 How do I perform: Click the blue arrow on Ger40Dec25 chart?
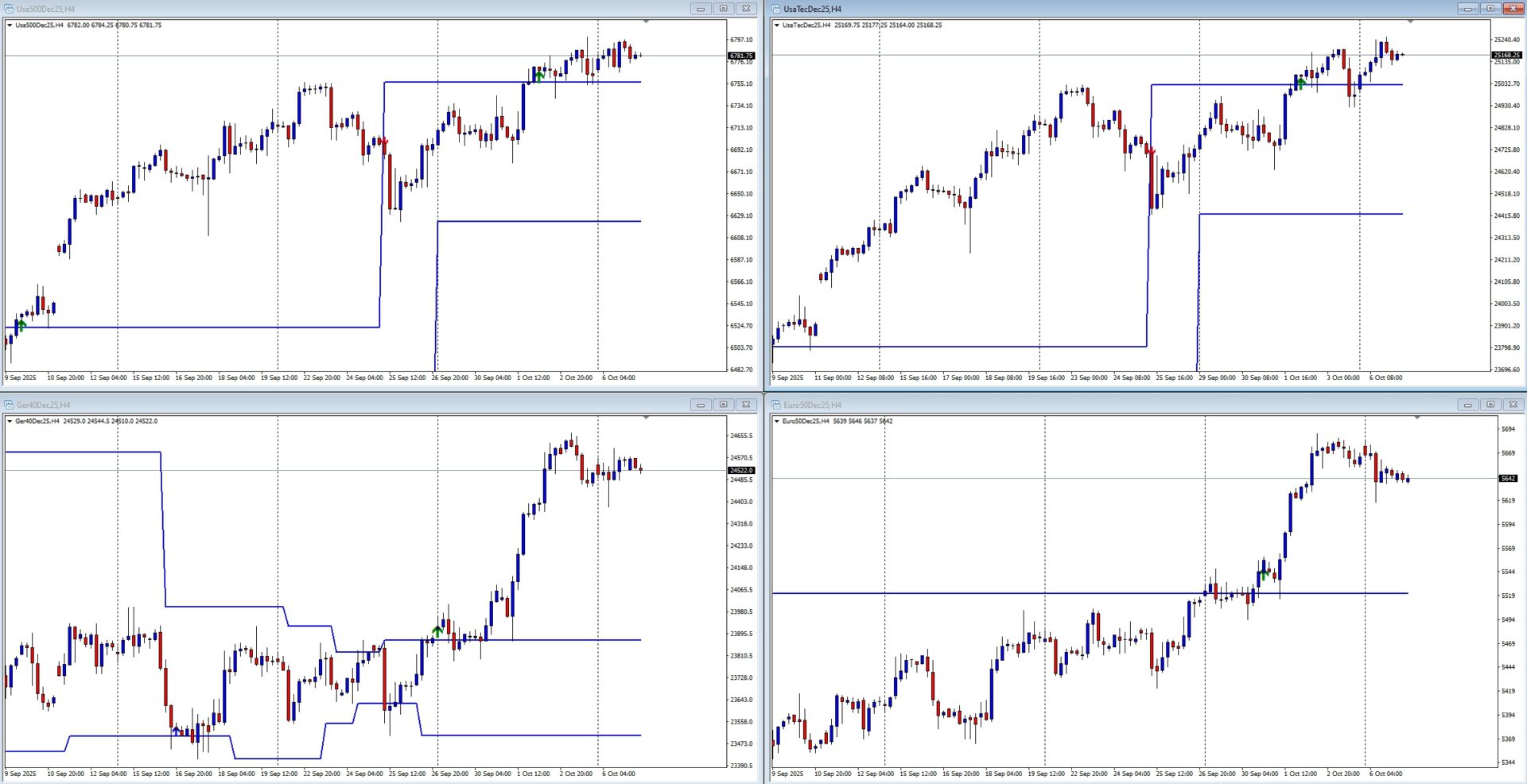pyautogui.click(x=176, y=730)
